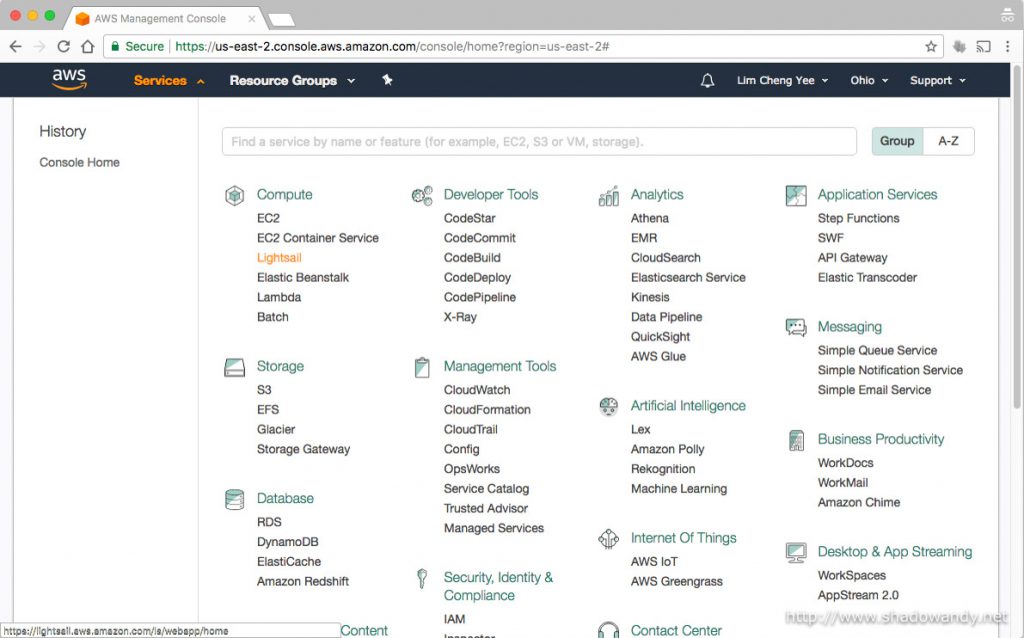Open the Lightsail service
The height and width of the screenshot is (638, 1024).
(279, 257)
